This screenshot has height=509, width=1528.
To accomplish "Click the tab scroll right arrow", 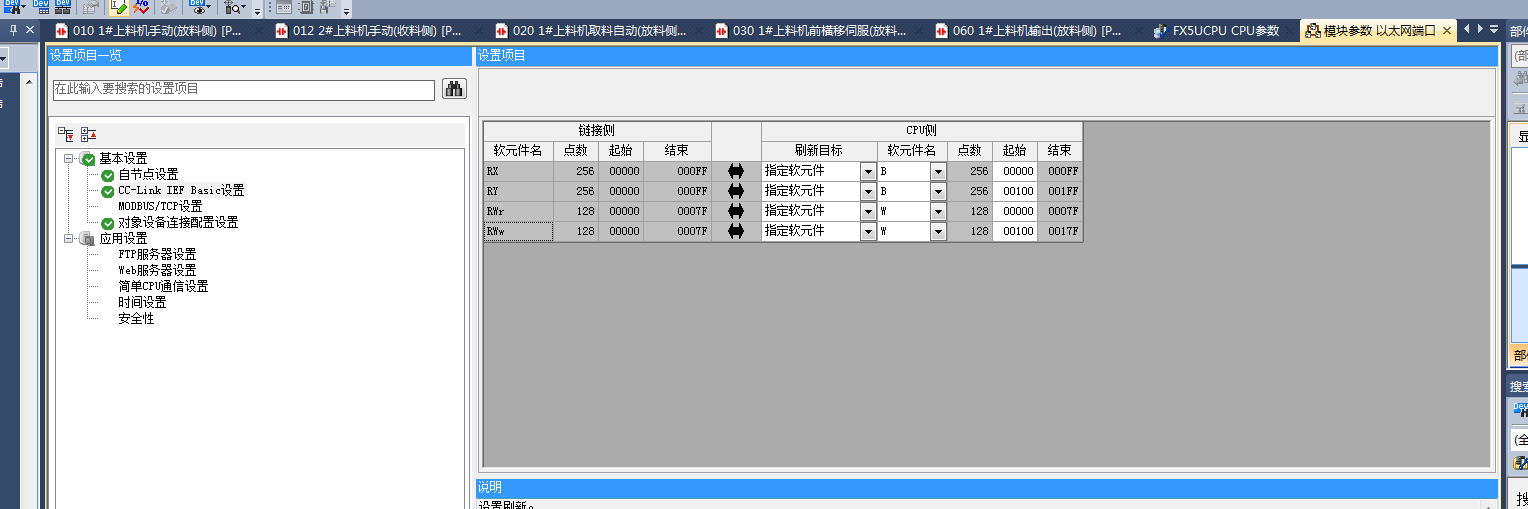I will click(x=1479, y=30).
